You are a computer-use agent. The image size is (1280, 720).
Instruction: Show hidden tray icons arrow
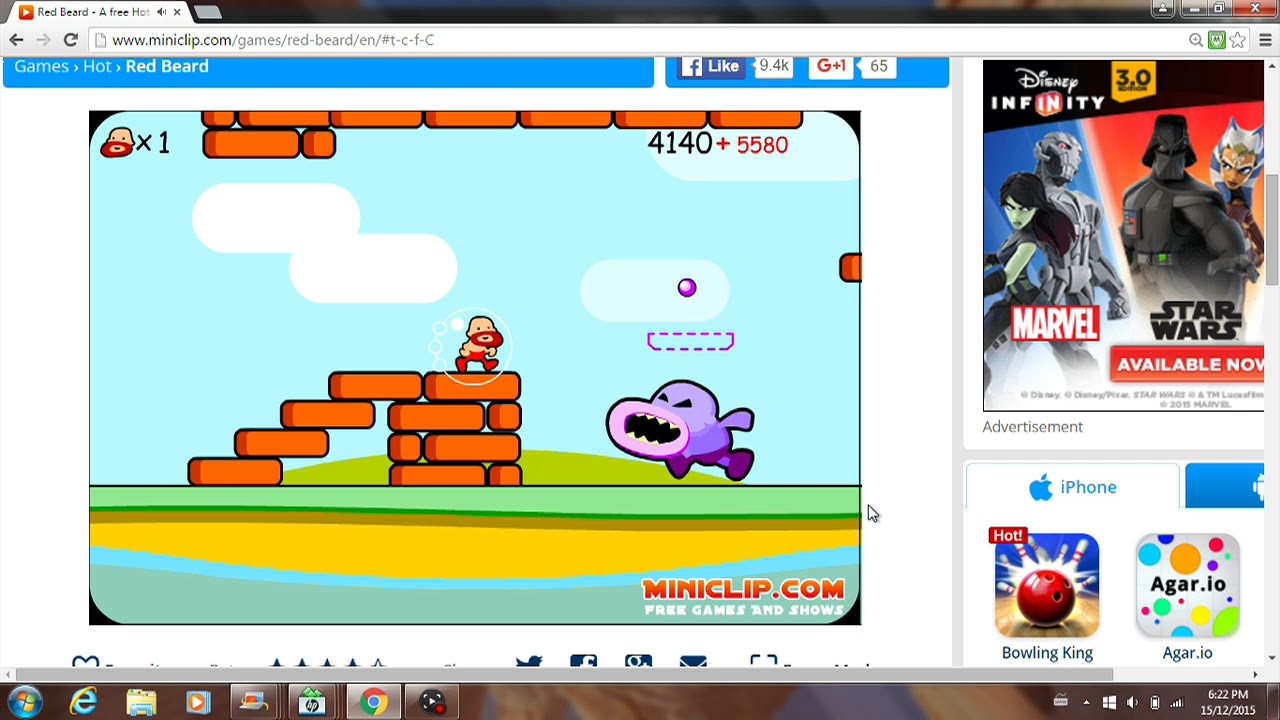(x=1086, y=702)
